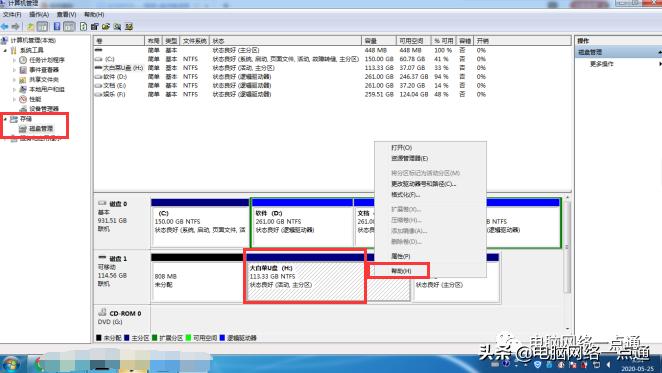This screenshot has width=662, height=373.
Task: Select the 808 MB 未分配 block on disk 1
Action: [197, 277]
